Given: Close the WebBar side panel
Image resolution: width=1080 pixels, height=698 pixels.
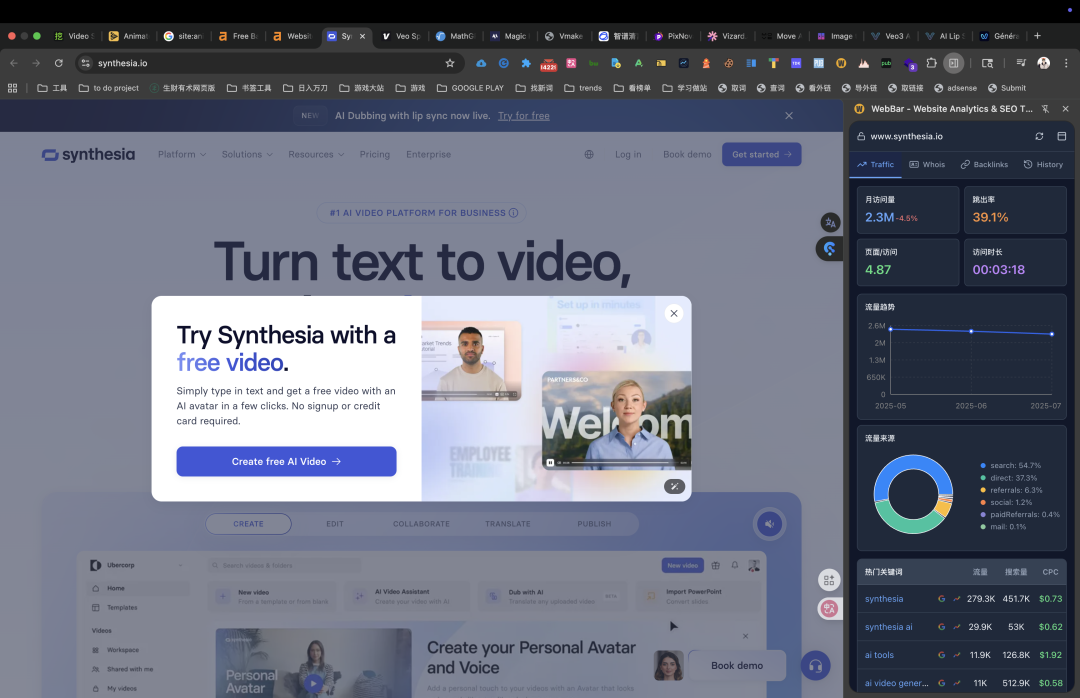Looking at the screenshot, I should [1066, 109].
